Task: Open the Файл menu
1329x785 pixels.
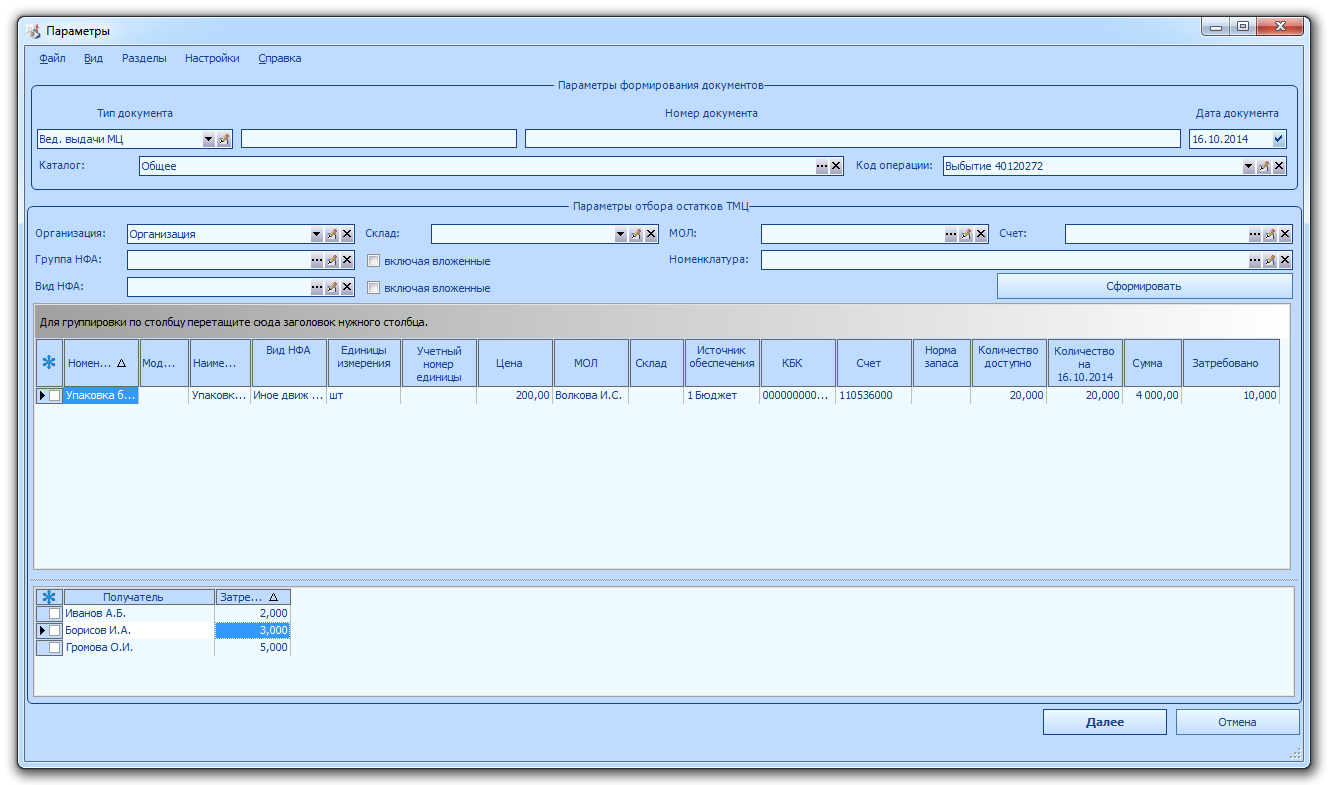Action: 53,58
